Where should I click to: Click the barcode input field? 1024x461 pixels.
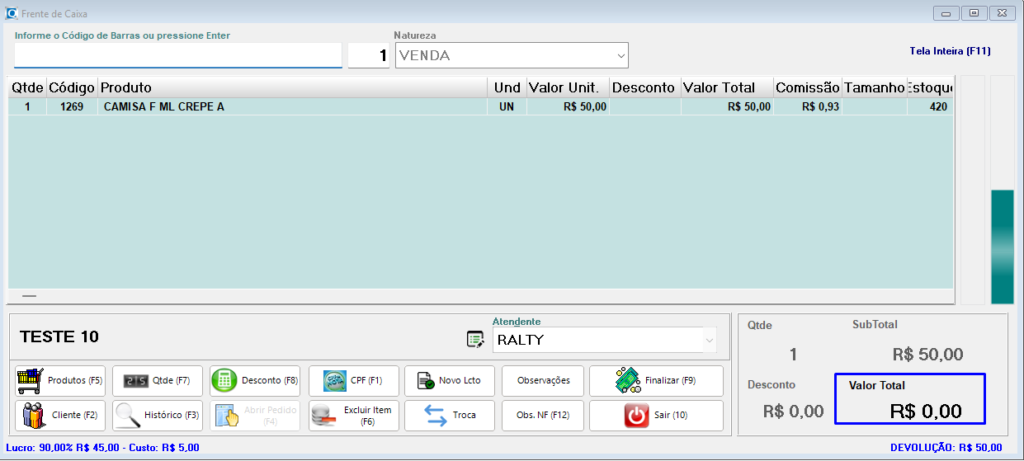click(178, 55)
